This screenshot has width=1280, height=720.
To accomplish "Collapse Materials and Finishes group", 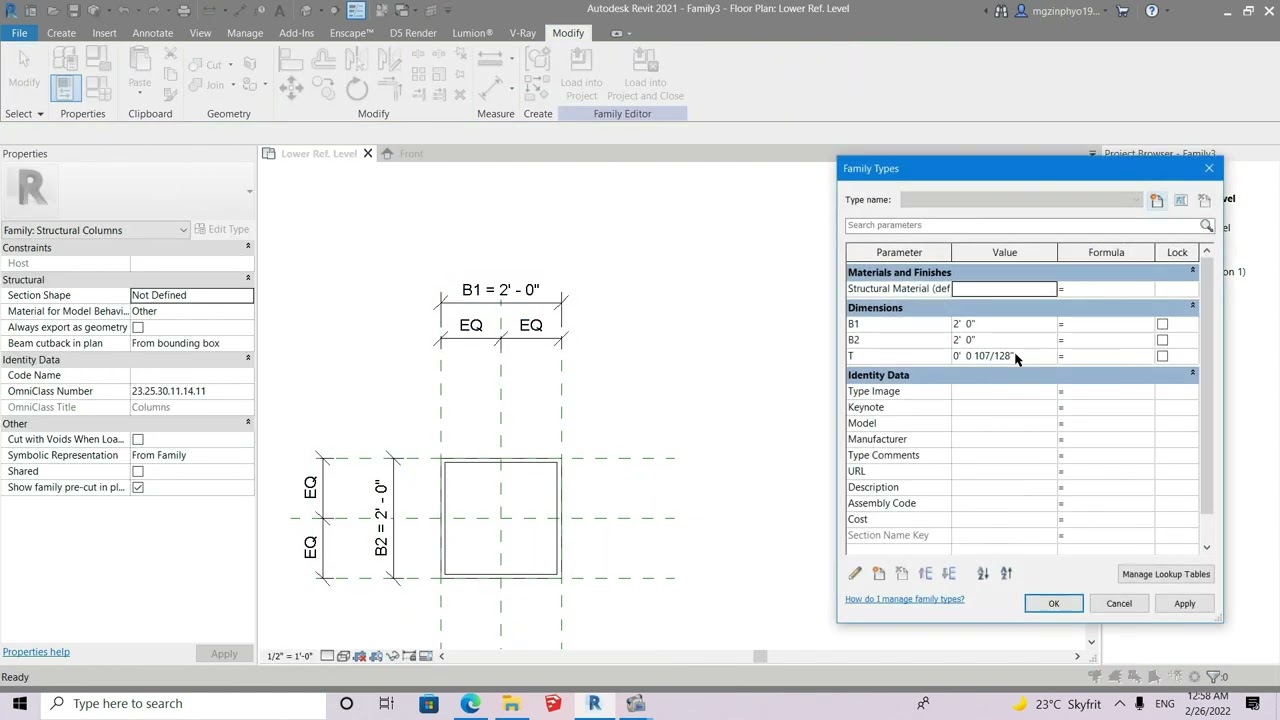I will 1192,271.
